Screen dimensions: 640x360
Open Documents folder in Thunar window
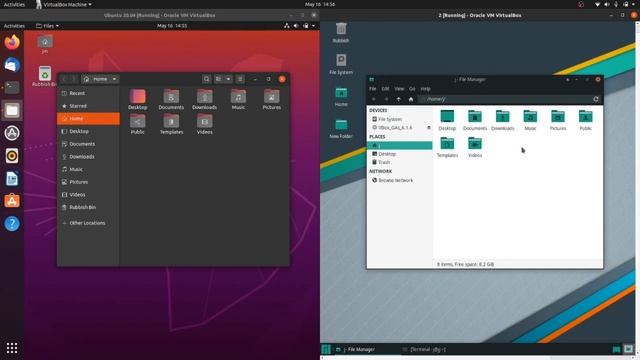(x=475, y=120)
